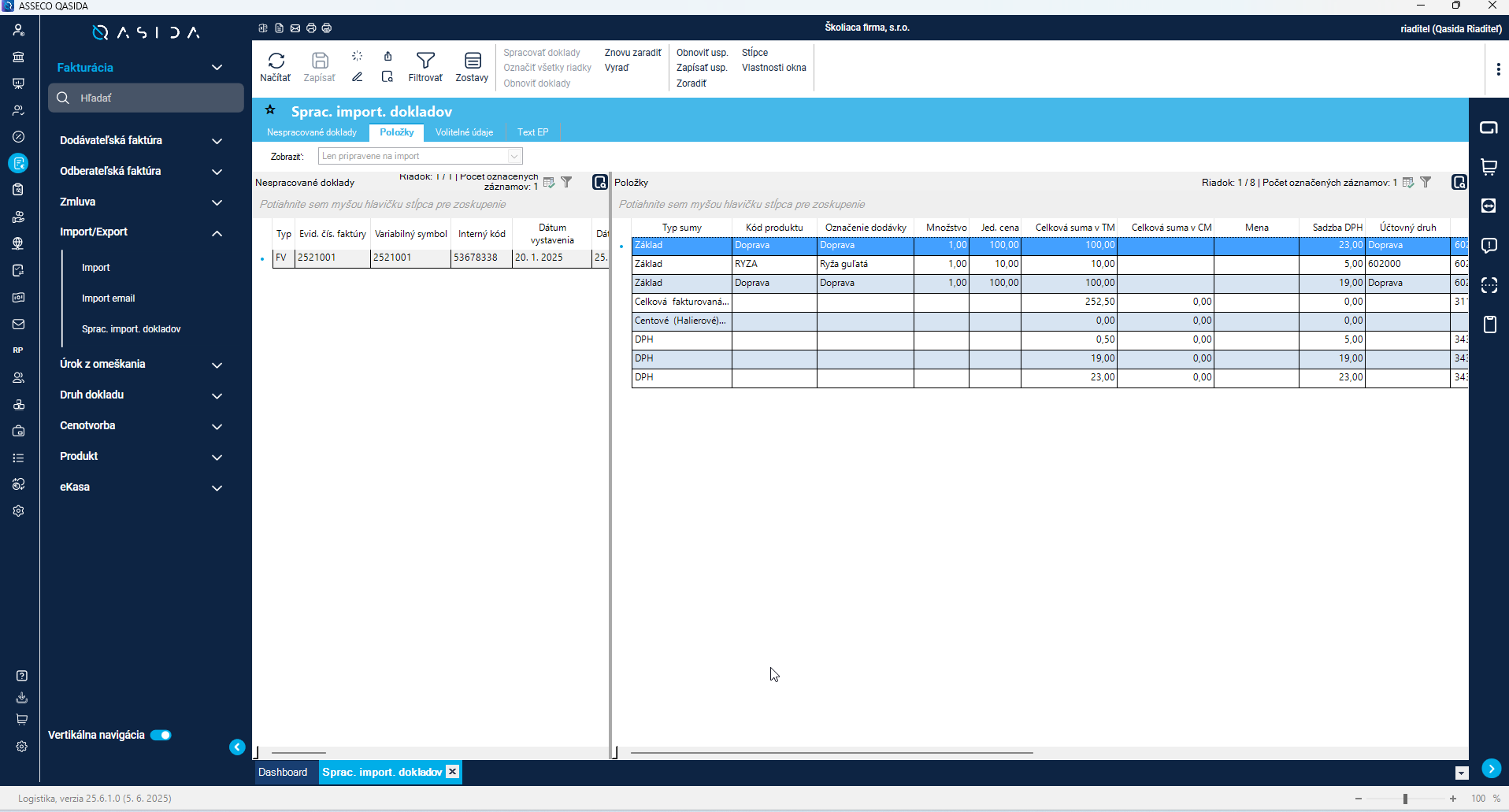Click the zoom slider handle in status bar
Image resolution: width=1509 pixels, height=812 pixels.
click(1405, 799)
